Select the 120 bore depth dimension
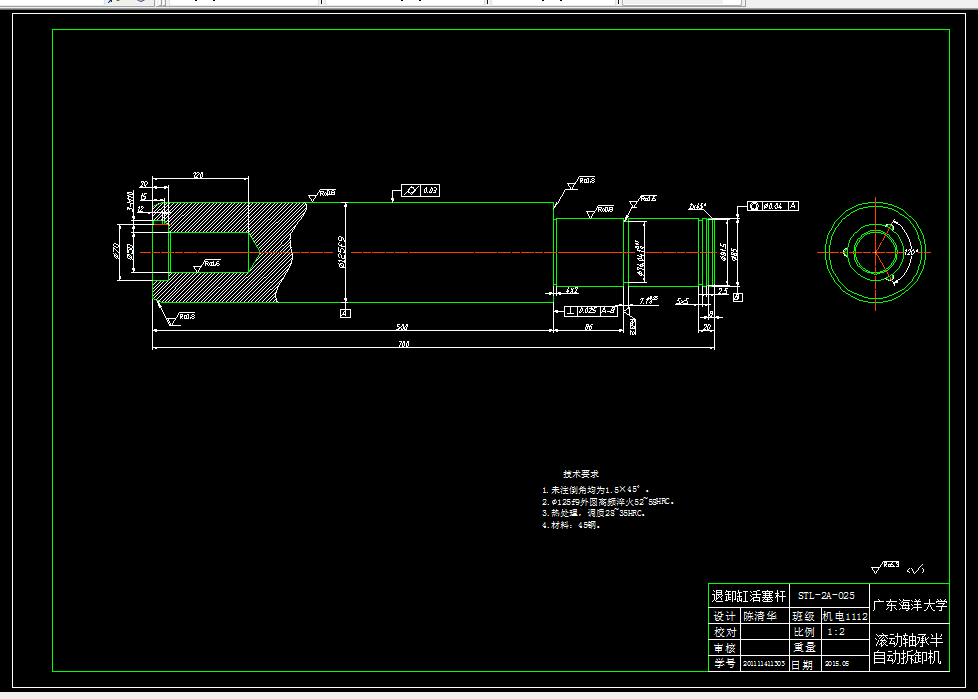978x699 pixels. [x=198, y=175]
